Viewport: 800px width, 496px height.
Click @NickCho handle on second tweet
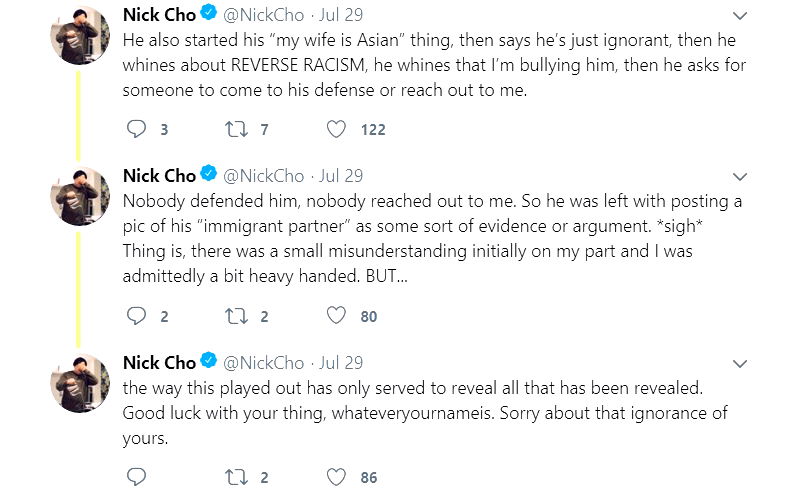pyautogui.click(x=263, y=176)
